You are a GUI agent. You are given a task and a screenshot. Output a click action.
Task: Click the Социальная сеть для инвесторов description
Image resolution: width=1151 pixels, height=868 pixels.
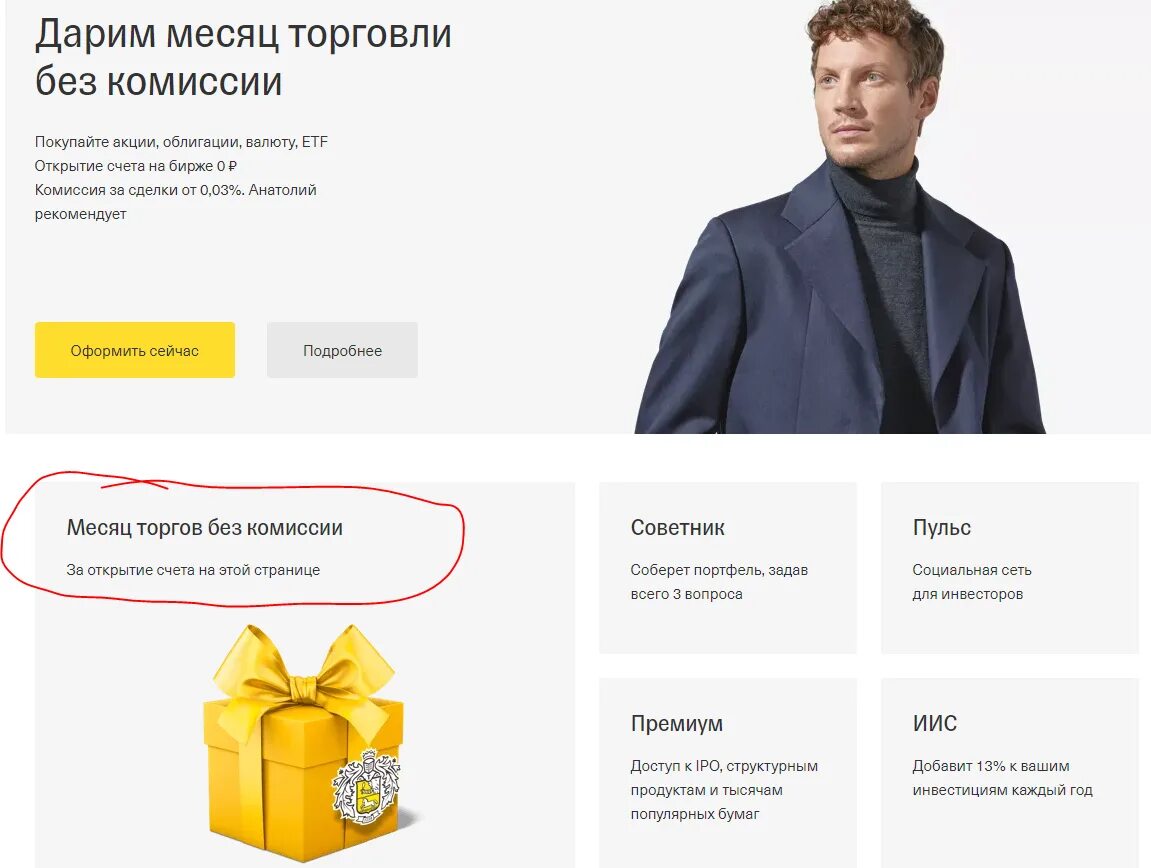click(x=972, y=582)
